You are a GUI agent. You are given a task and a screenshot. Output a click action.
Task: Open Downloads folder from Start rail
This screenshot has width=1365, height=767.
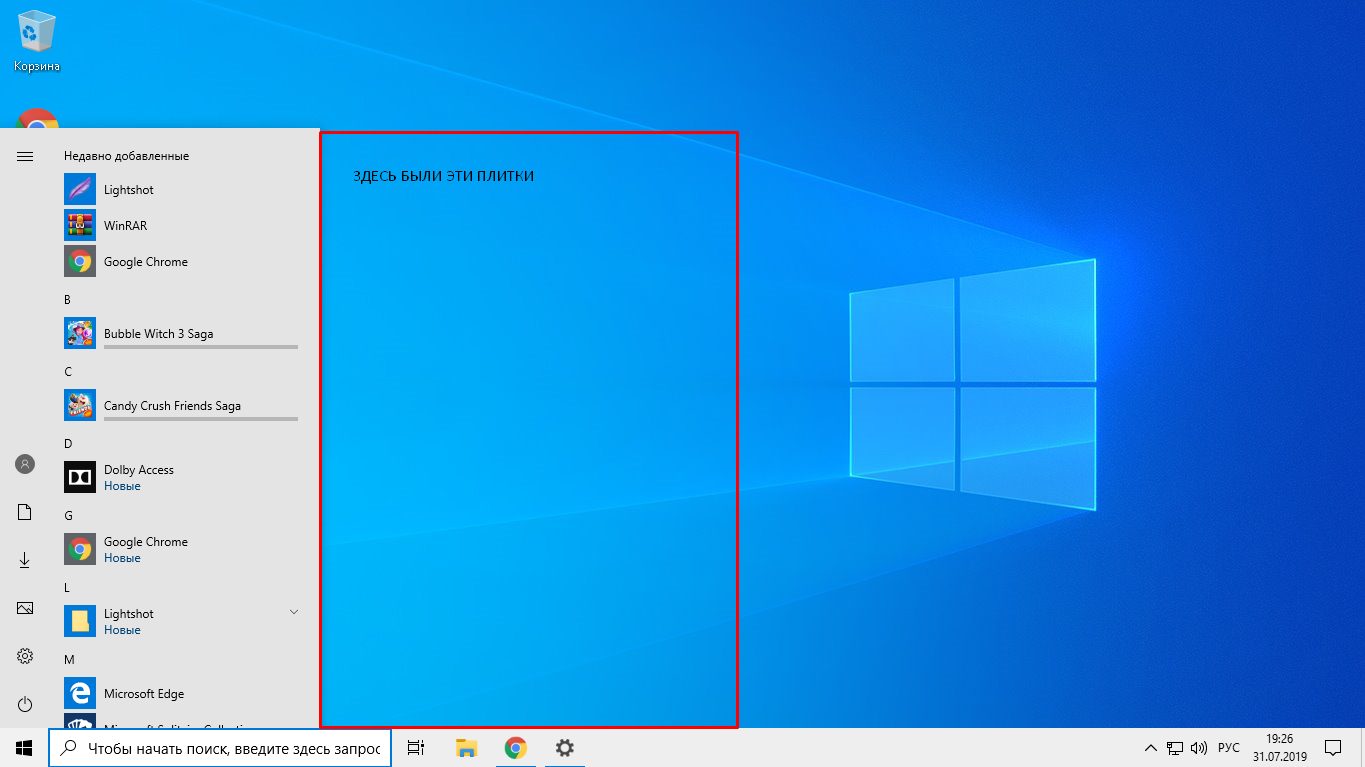[x=25, y=560]
